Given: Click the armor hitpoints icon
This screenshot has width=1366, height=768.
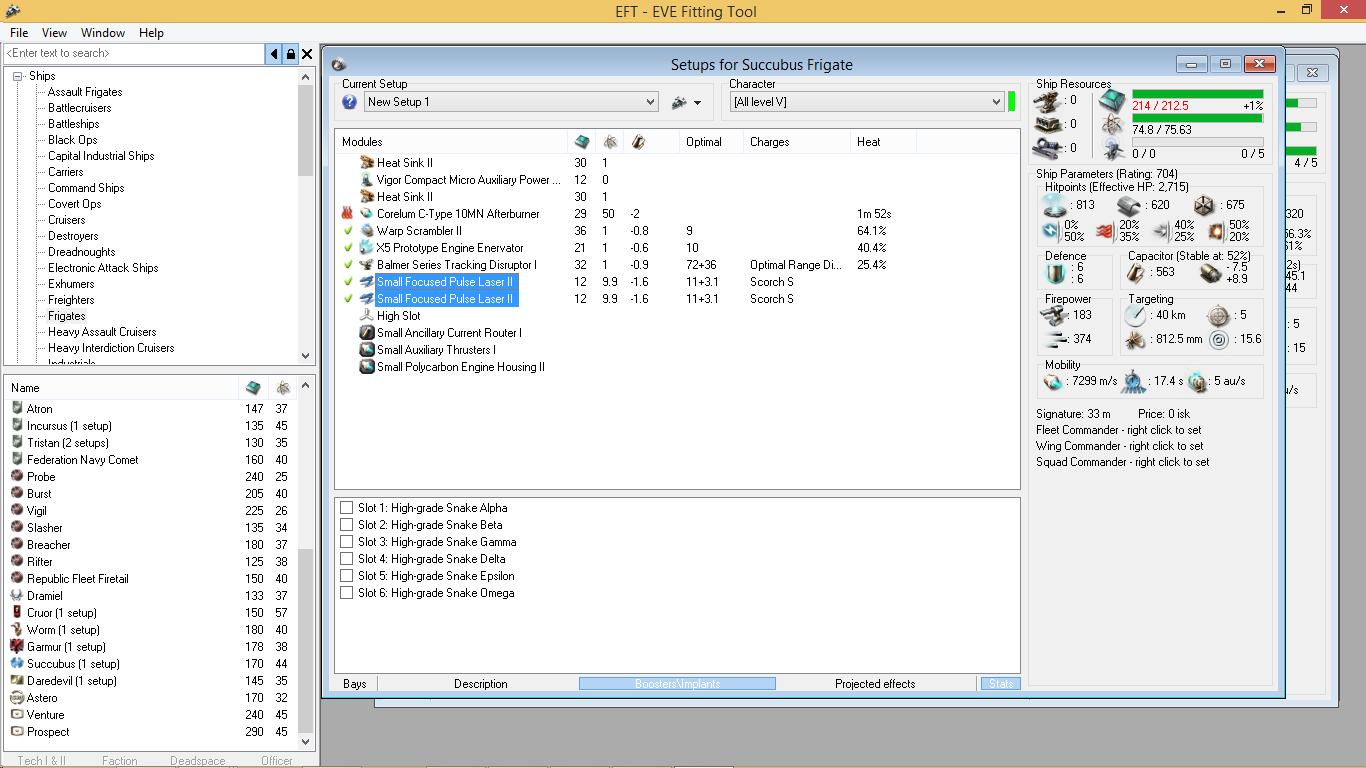Looking at the screenshot, I should tap(1129, 205).
